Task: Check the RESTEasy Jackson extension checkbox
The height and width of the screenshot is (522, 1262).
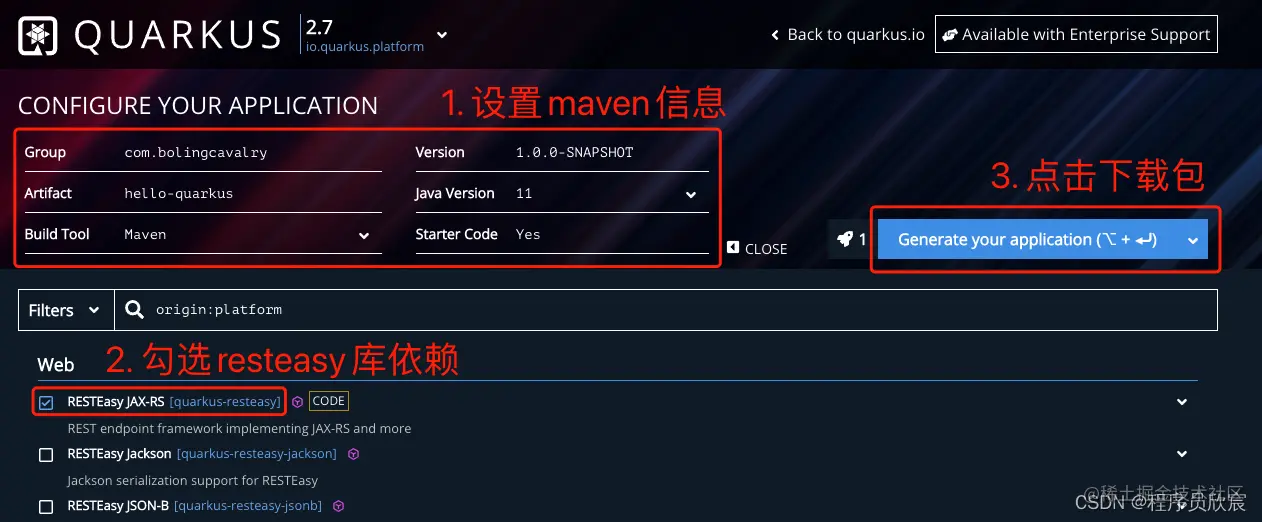Action: (46, 455)
